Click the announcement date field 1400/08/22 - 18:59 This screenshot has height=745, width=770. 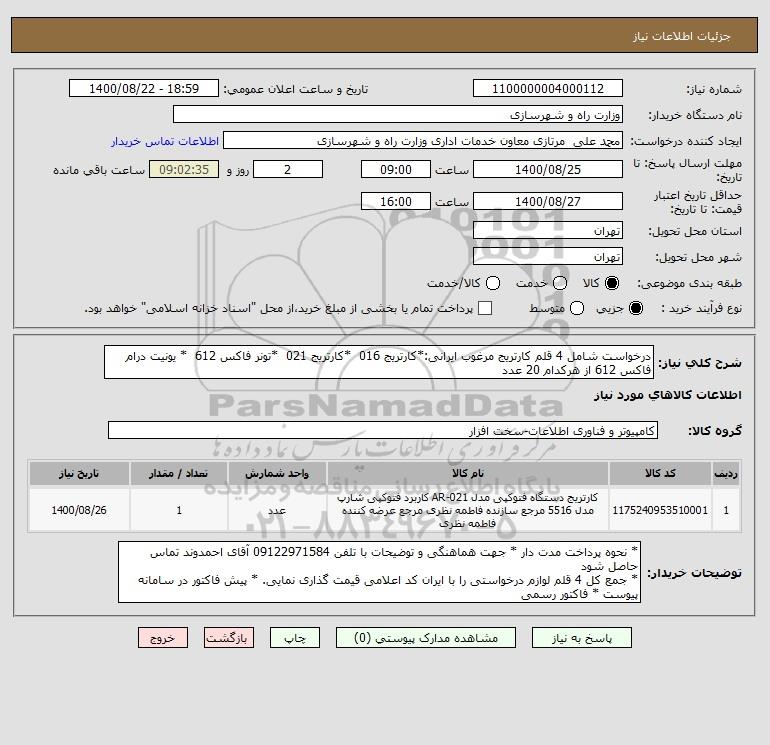[x=144, y=89]
